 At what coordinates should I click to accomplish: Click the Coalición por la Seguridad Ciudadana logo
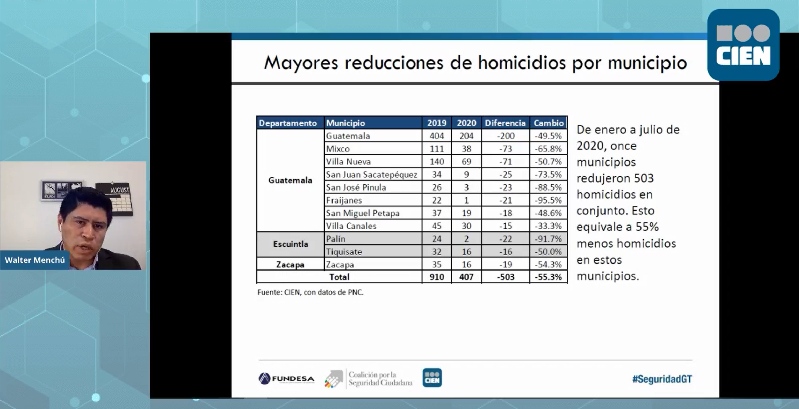(x=368, y=378)
